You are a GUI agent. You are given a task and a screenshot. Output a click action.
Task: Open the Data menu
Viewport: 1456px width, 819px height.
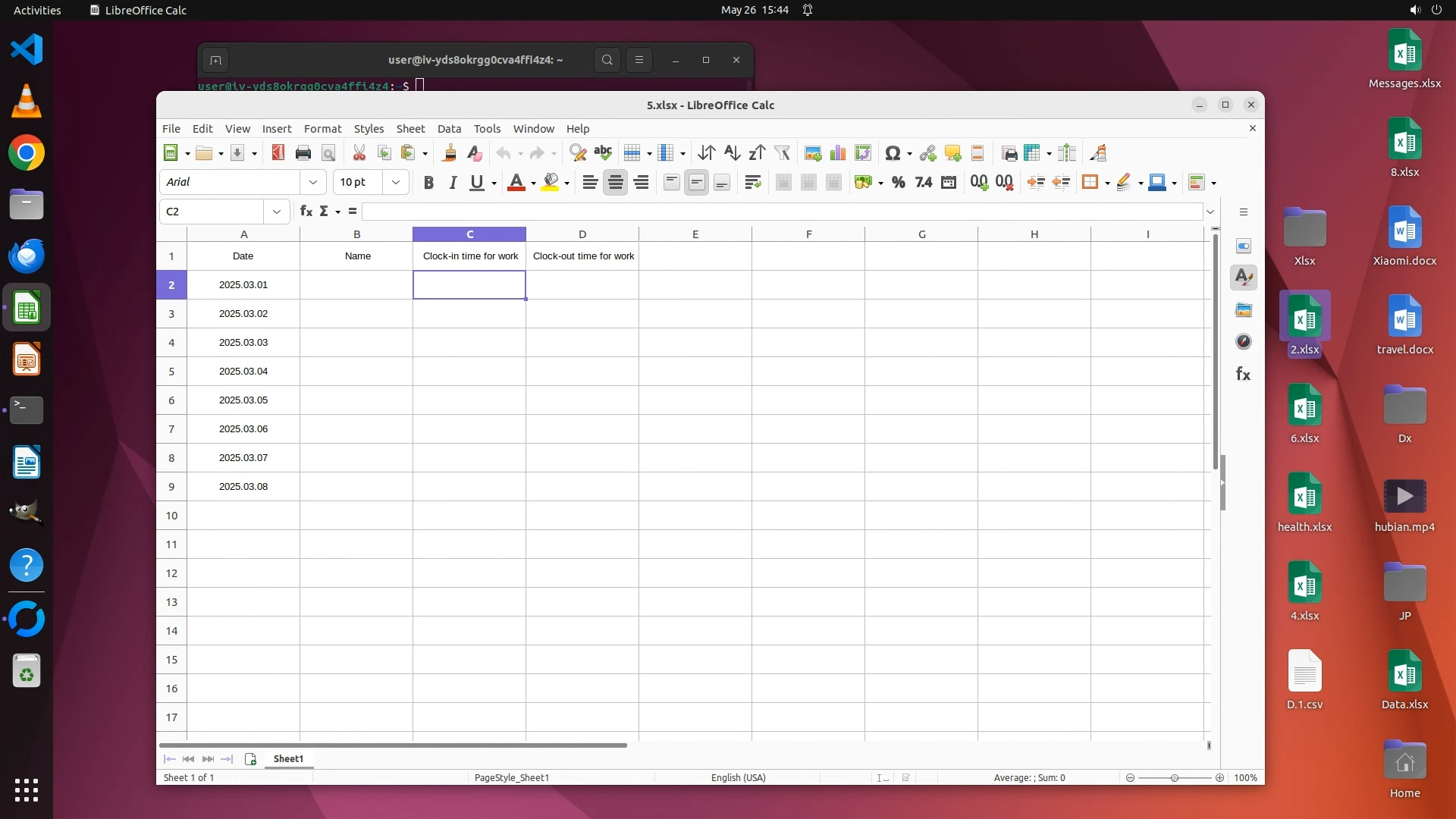tap(449, 129)
